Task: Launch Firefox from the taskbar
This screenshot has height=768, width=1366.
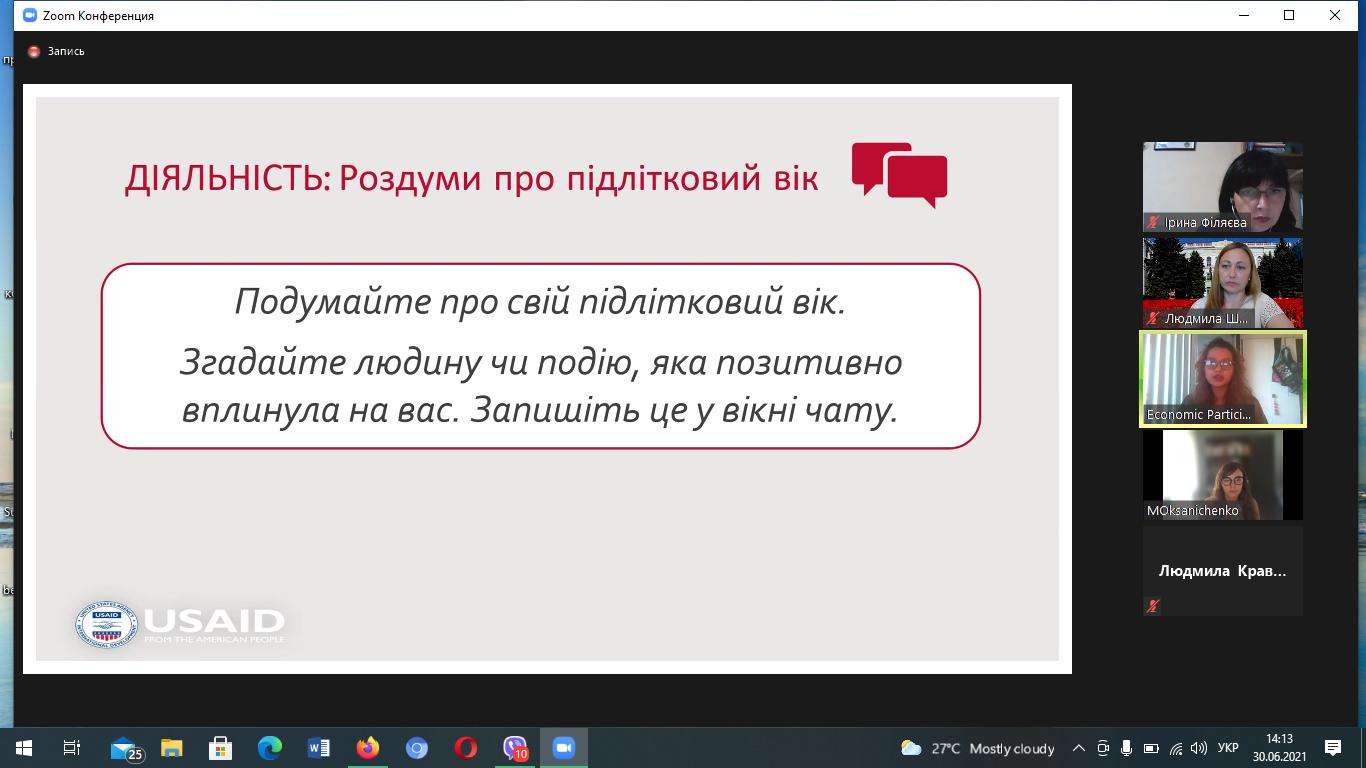Action: [x=367, y=747]
